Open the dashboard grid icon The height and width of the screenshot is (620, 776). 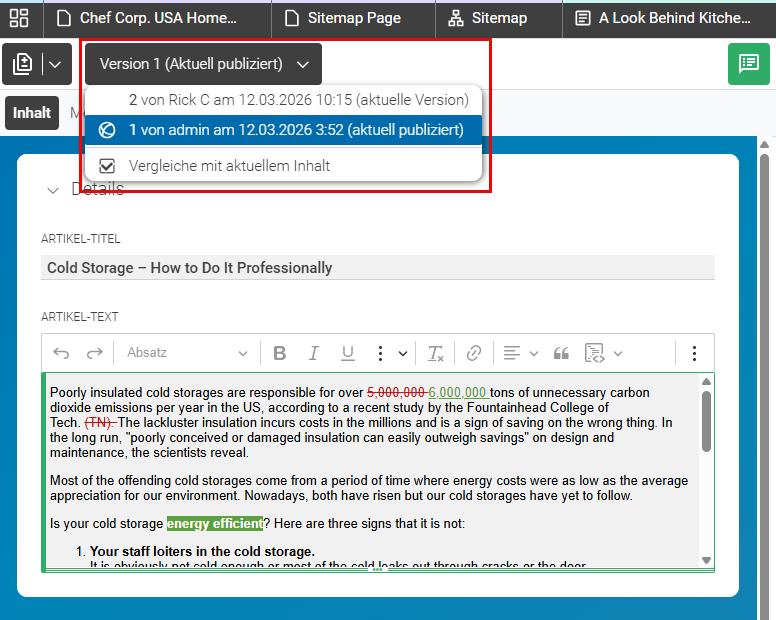[x=19, y=18]
